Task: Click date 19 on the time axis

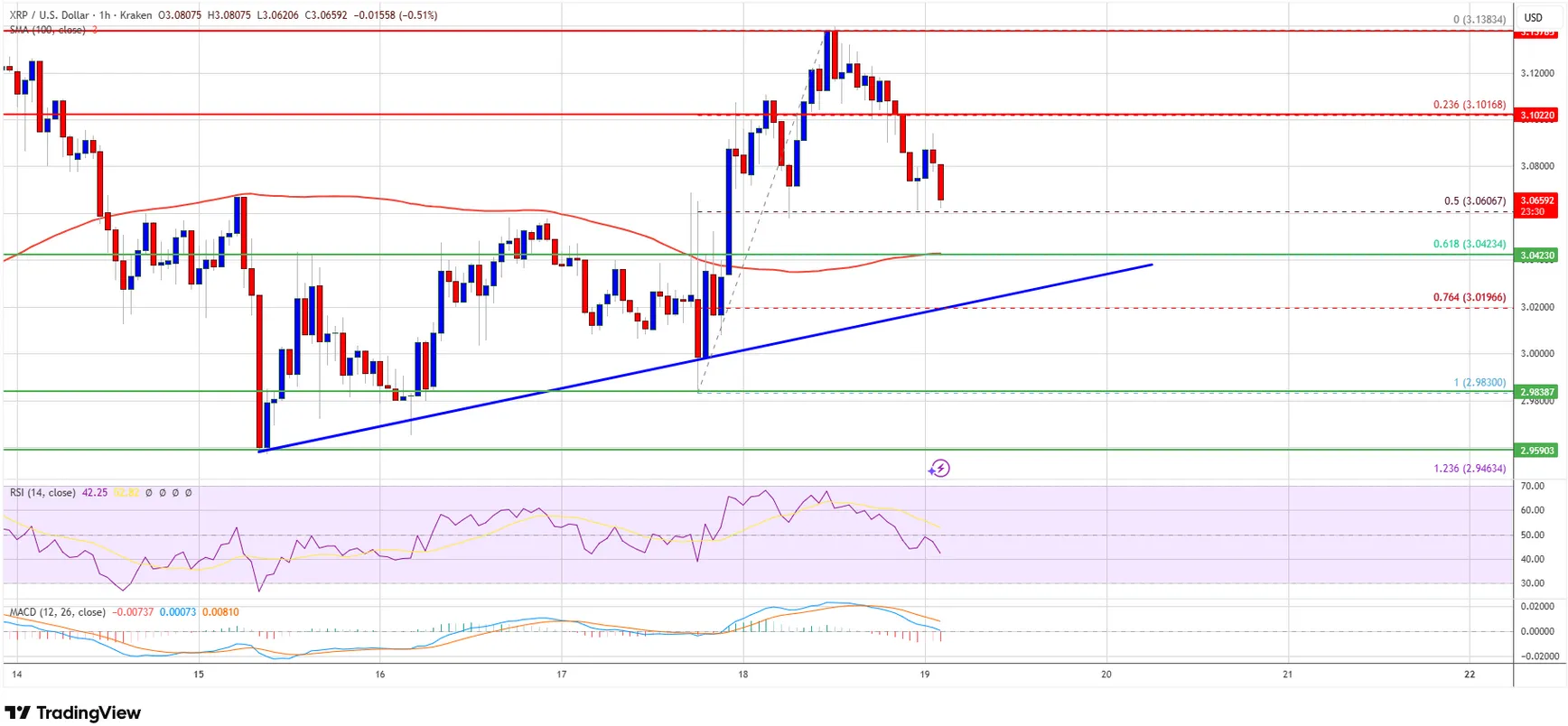Action: [925, 675]
